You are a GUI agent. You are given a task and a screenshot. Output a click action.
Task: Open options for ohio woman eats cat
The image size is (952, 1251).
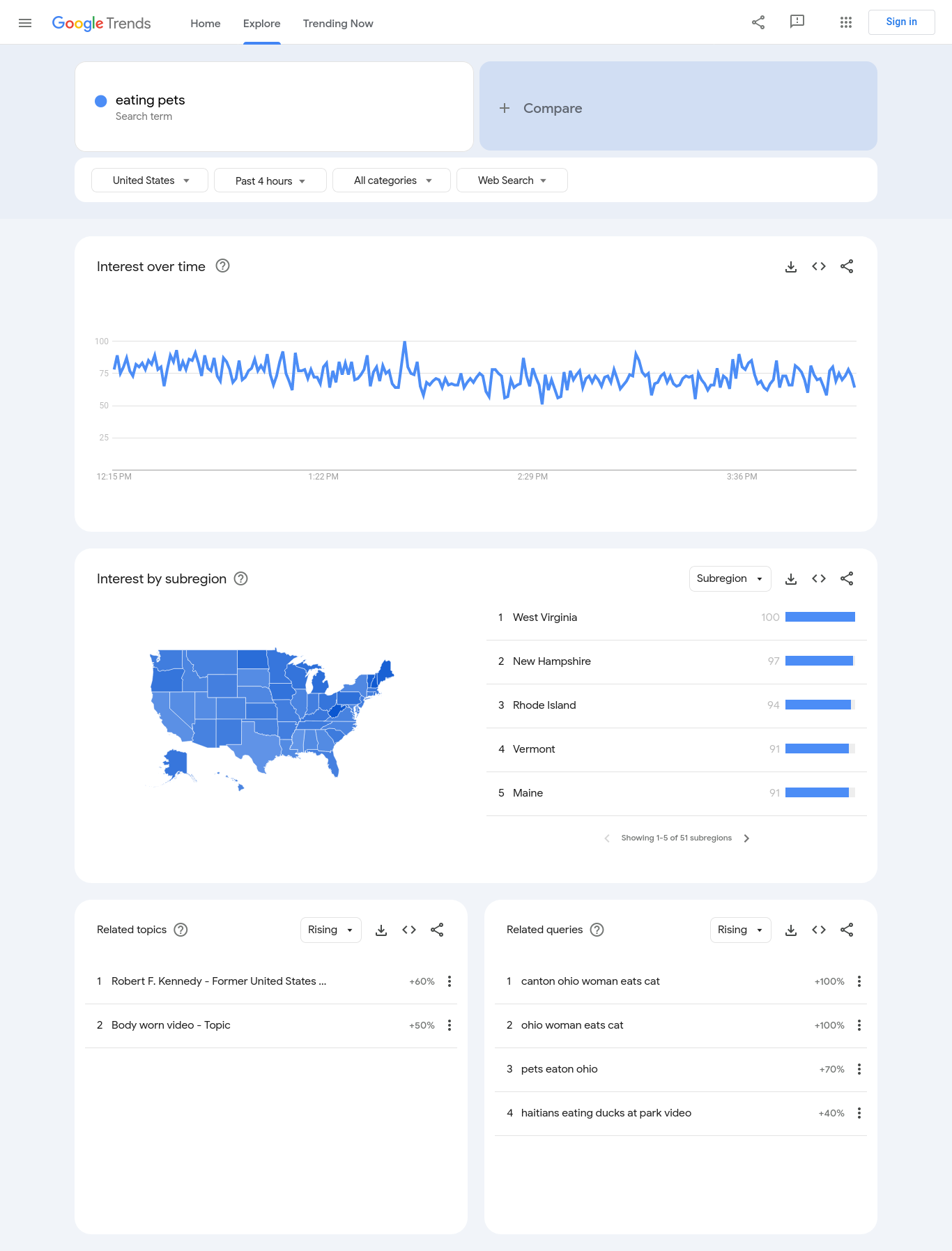point(859,1025)
